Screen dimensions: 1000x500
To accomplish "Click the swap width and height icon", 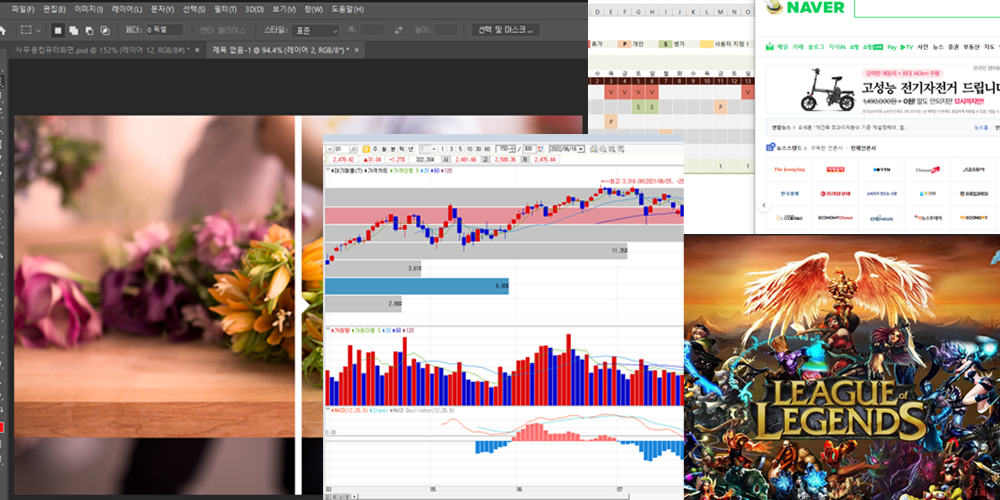I will (x=399, y=30).
